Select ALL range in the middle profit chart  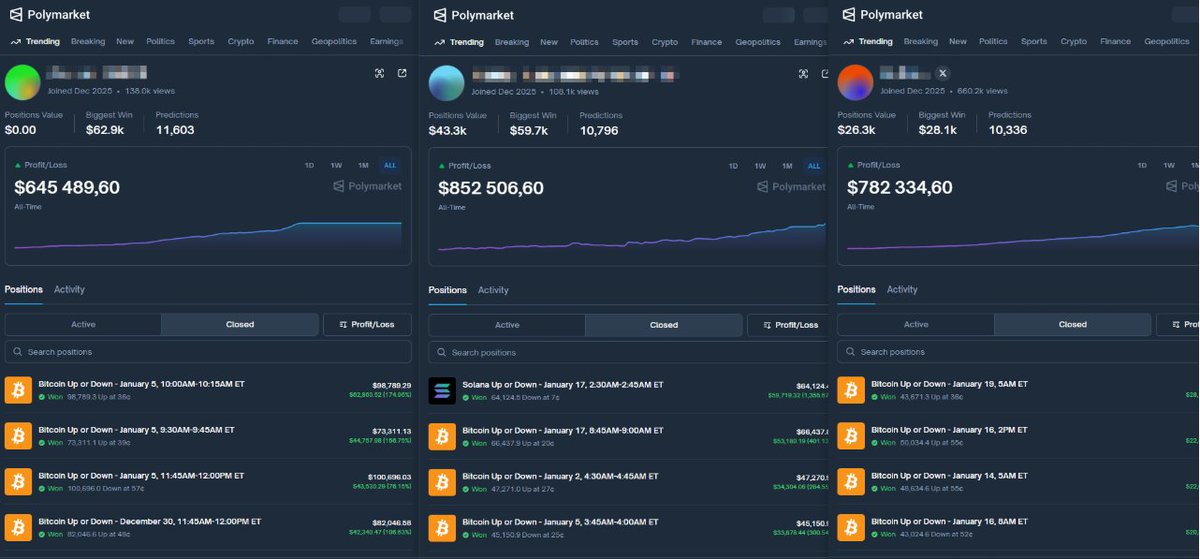814,166
